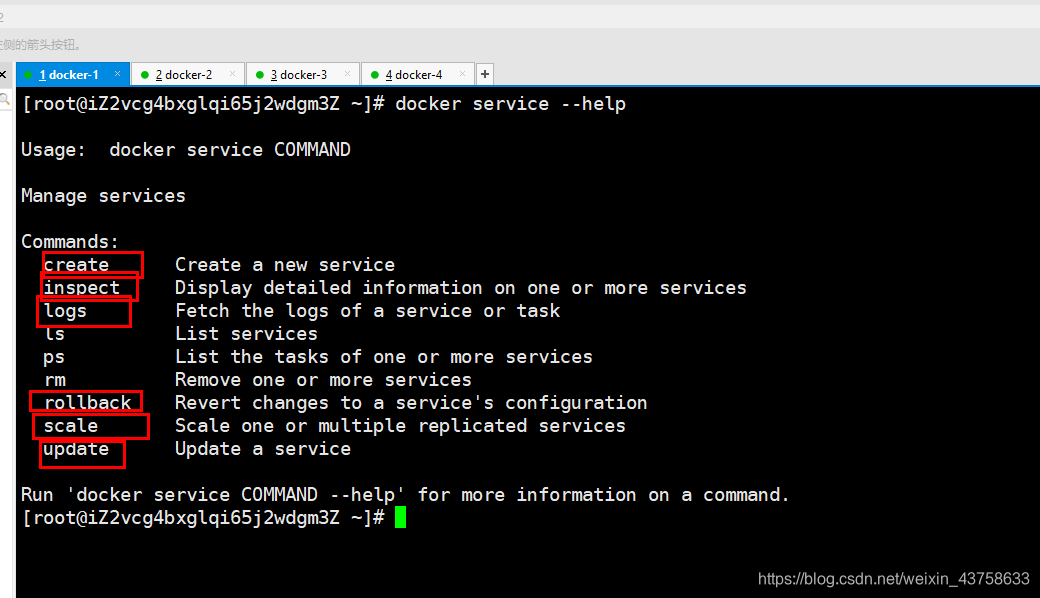The image size is (1040, 598).
Task: Click the 'rollback' command text
Action: (x=88, y=402)
